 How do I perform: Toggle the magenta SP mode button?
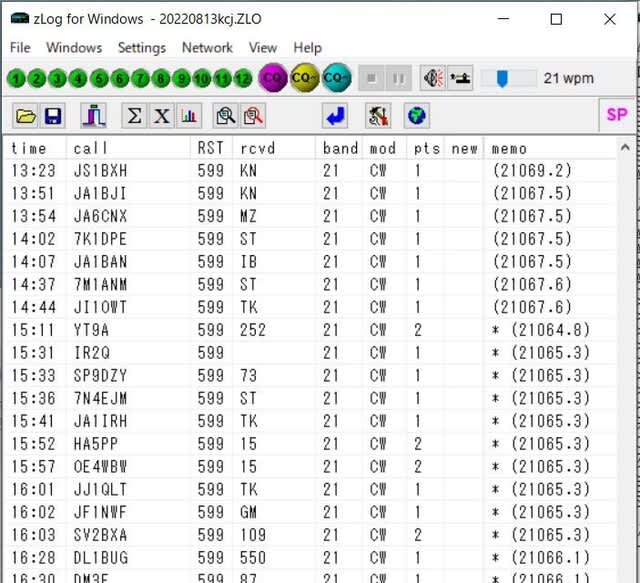[617, 115]
